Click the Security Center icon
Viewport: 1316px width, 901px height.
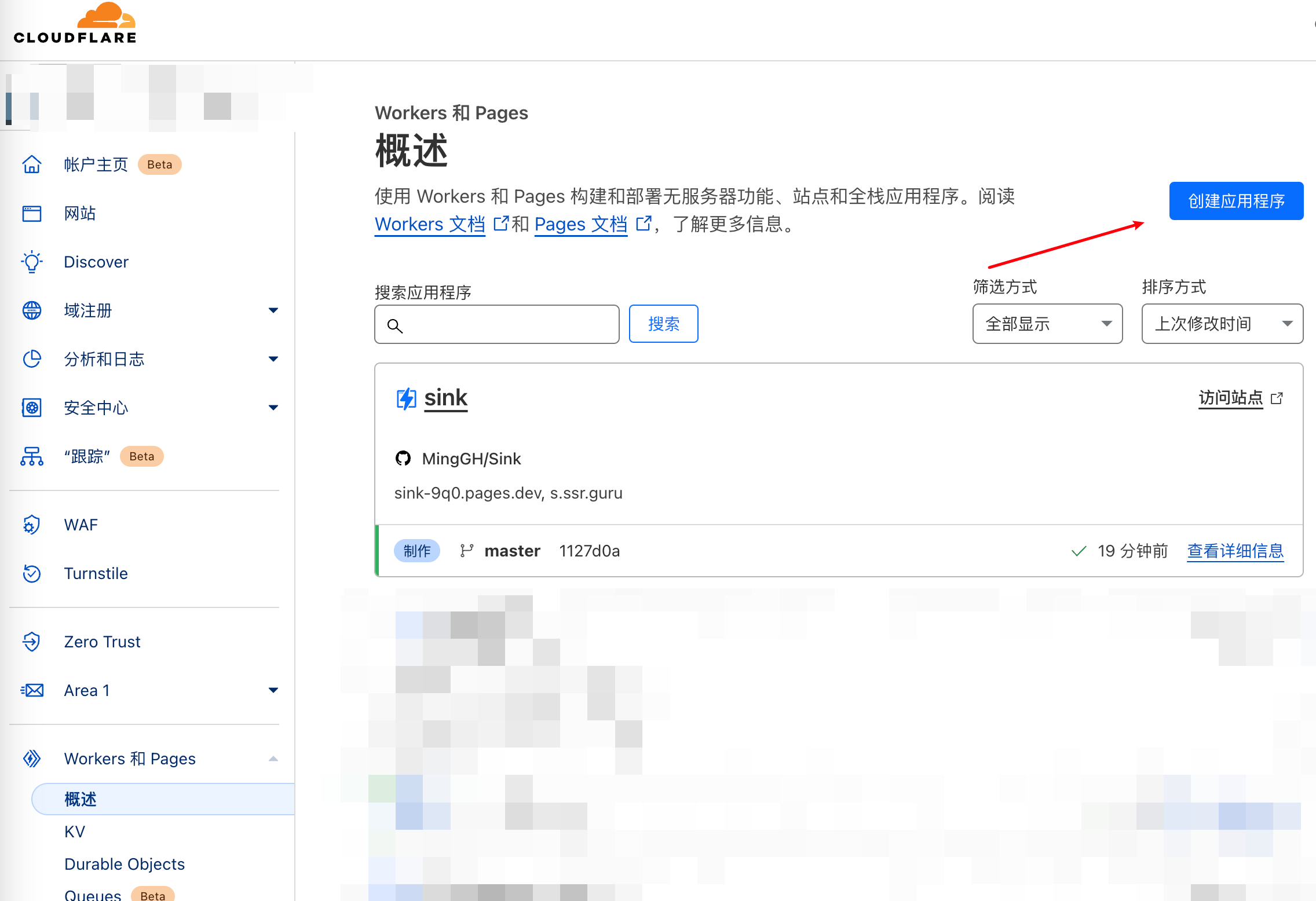(x=32, y=408)
